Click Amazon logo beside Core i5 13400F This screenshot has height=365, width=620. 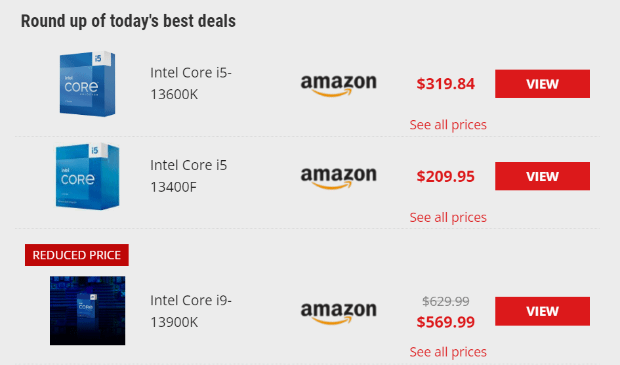click(338, 177)
